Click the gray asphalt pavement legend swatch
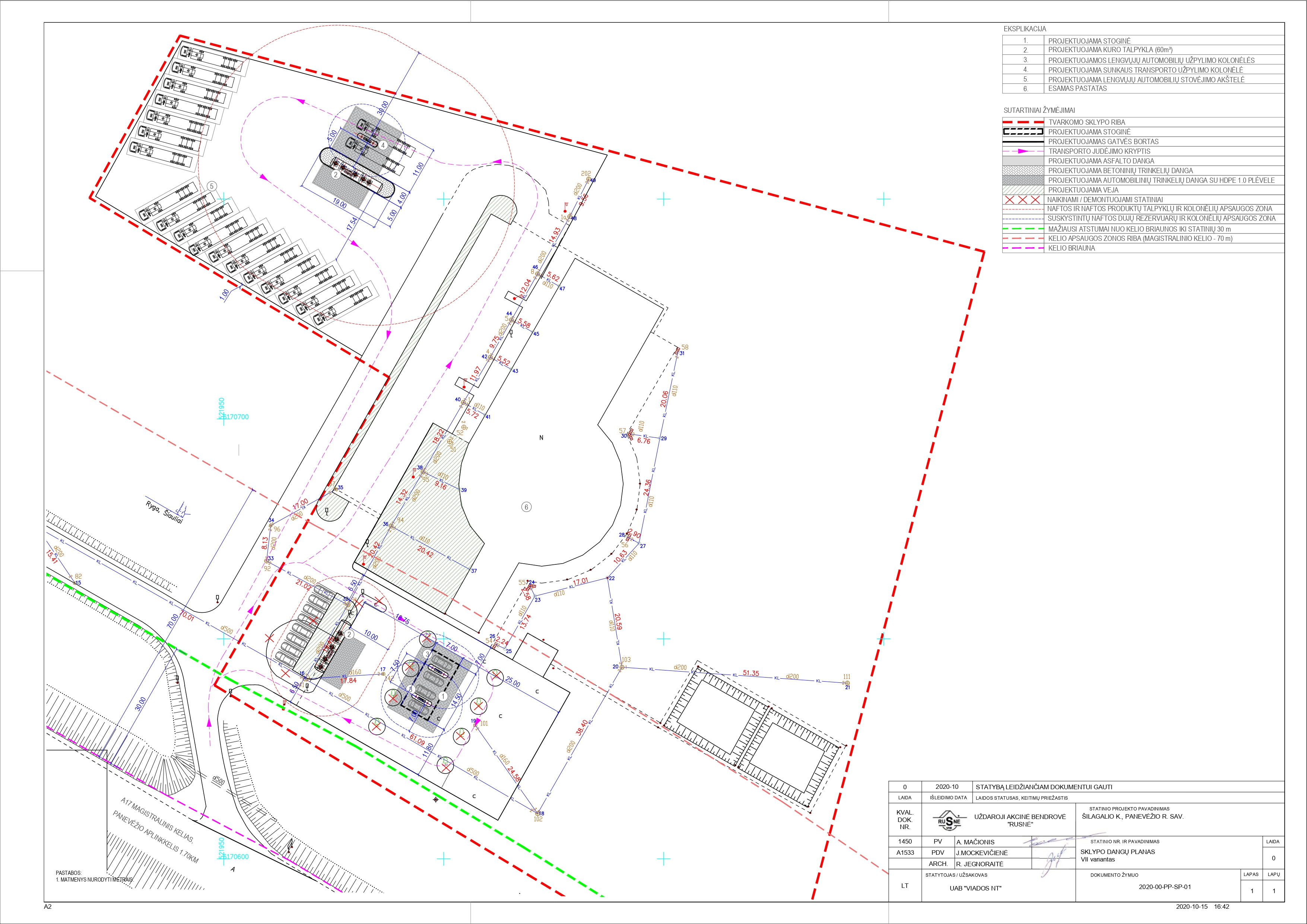The width and height of the screenshot is (1307, 924). click(x=1023, y=161)
